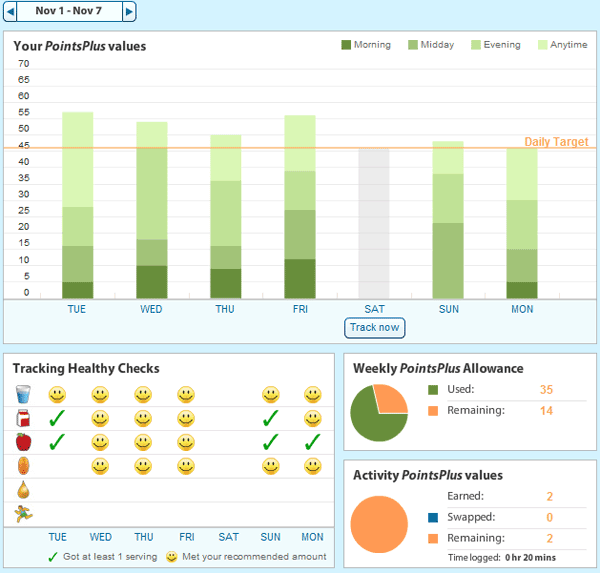The height and width of the screenshot is (573, 600).
Task: Click the vitamin smiley for FRI
Action: click(x=186, y=467)
